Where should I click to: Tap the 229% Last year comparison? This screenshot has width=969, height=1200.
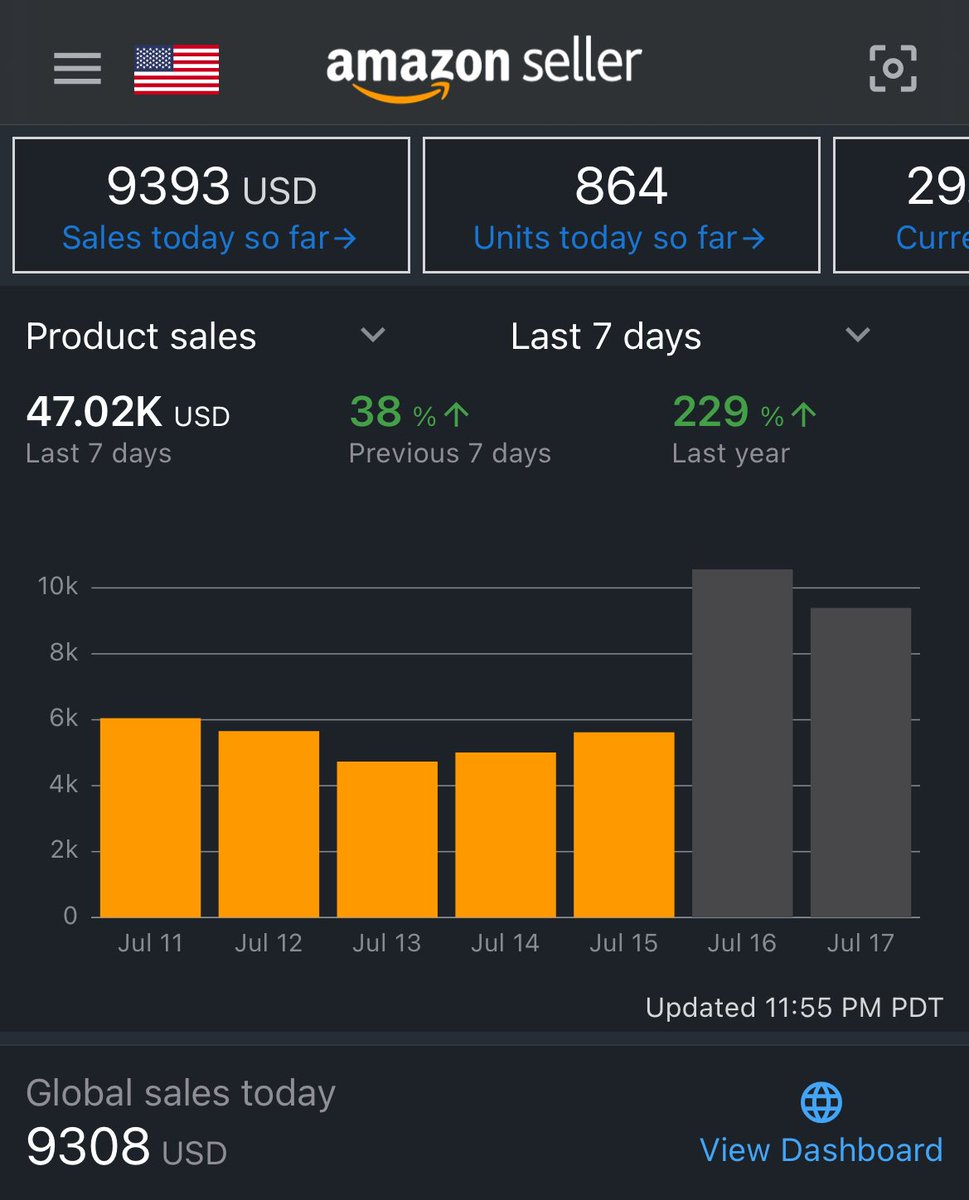click(x=745, y=430)
